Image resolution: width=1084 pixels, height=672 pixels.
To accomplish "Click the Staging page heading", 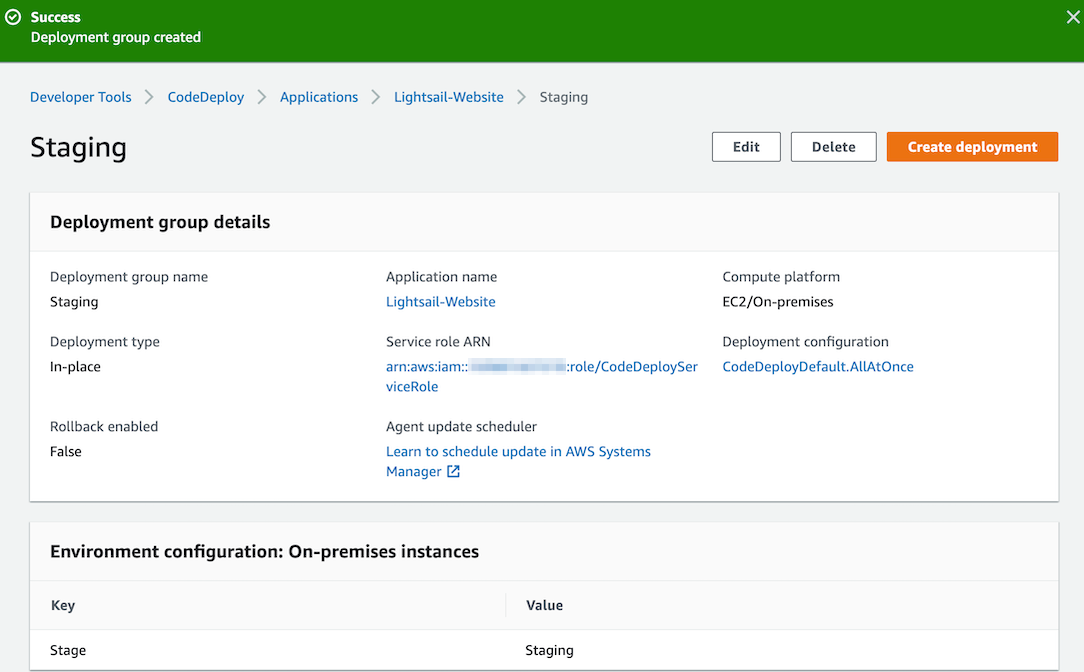I will [78, 147].
